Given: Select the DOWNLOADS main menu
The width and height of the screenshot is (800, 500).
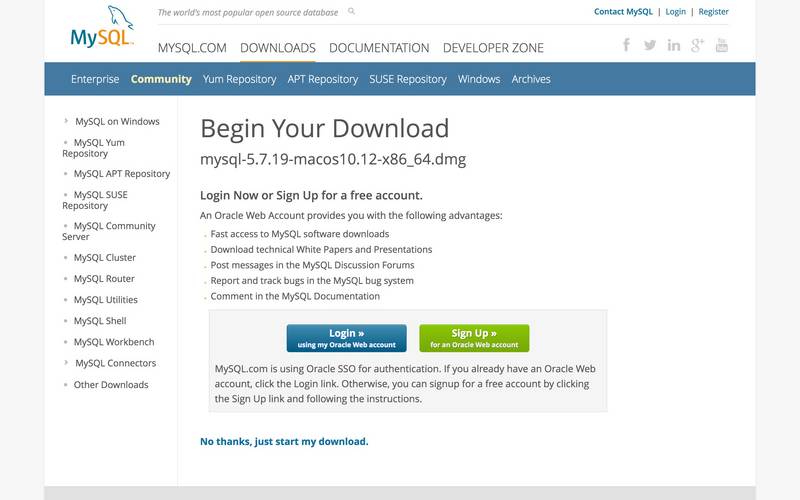Looking at the screenshot, I should tap(278, 48).
